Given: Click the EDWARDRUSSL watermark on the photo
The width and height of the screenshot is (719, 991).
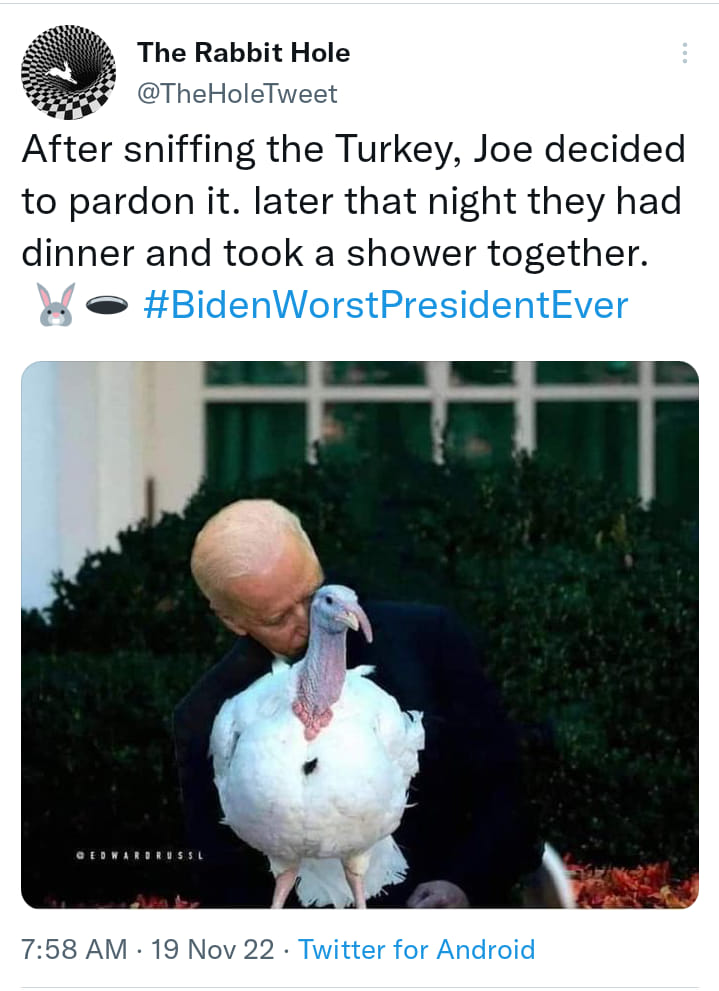Looking at the screenshot, I should (140, 856).
